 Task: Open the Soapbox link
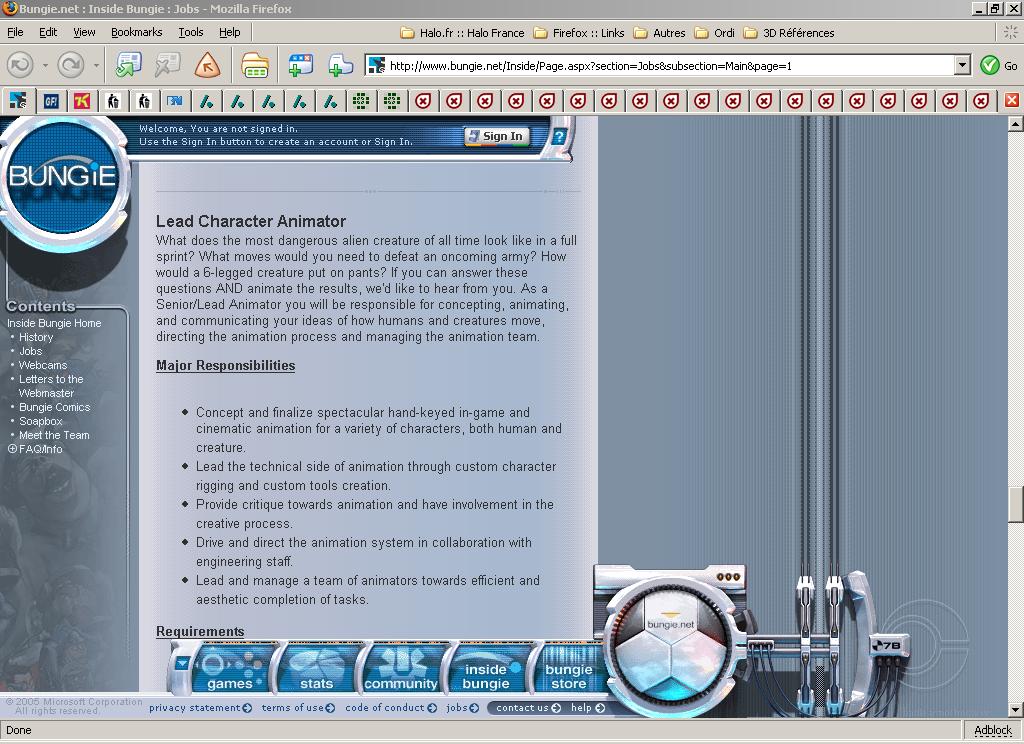(40, 421)
